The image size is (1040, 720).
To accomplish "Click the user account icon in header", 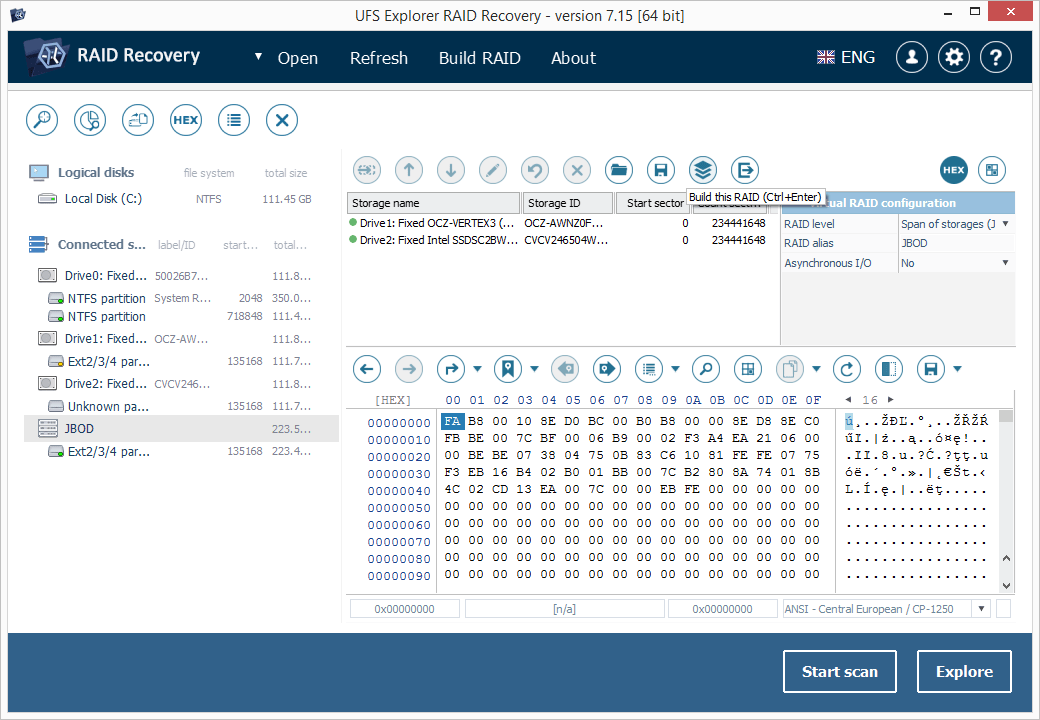I will [x=912, y=58].
